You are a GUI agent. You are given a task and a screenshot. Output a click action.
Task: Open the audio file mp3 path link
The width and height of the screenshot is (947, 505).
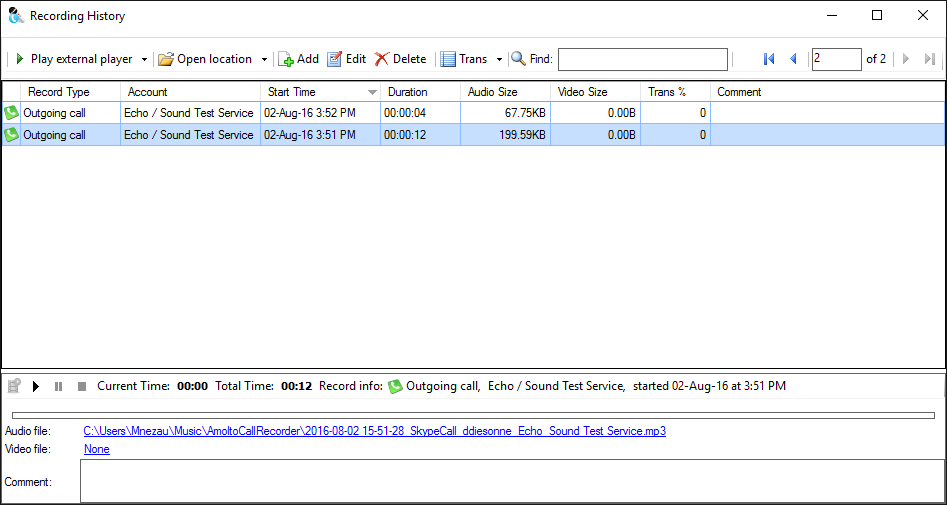click(374, 431)
